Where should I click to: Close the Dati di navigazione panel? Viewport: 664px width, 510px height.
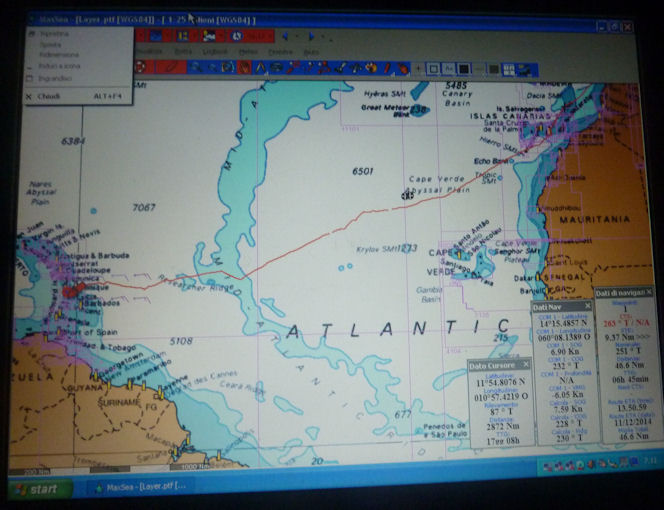[x=649, y=292]
